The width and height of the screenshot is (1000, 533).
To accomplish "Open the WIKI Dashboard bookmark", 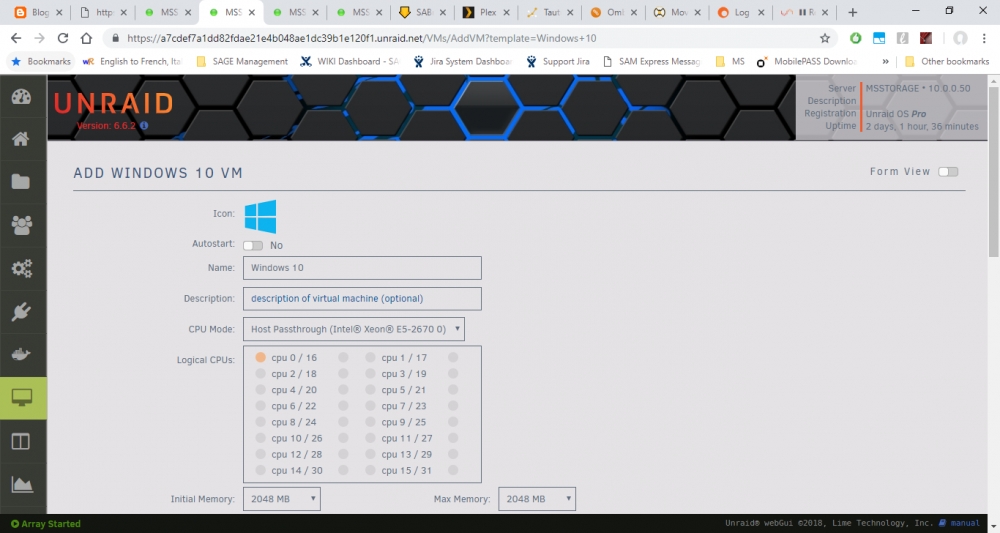I will (349, 61).
